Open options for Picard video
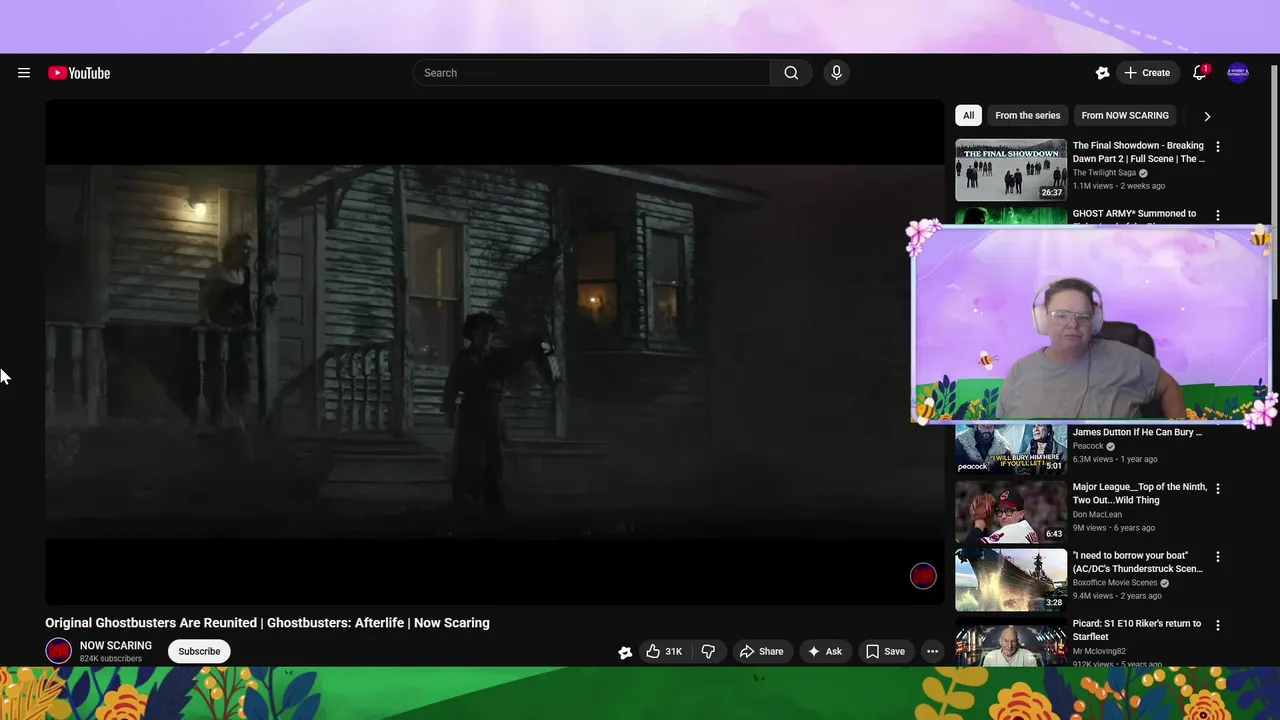The width and height of the screenshot is (1280, 720). coord(1217,625)
